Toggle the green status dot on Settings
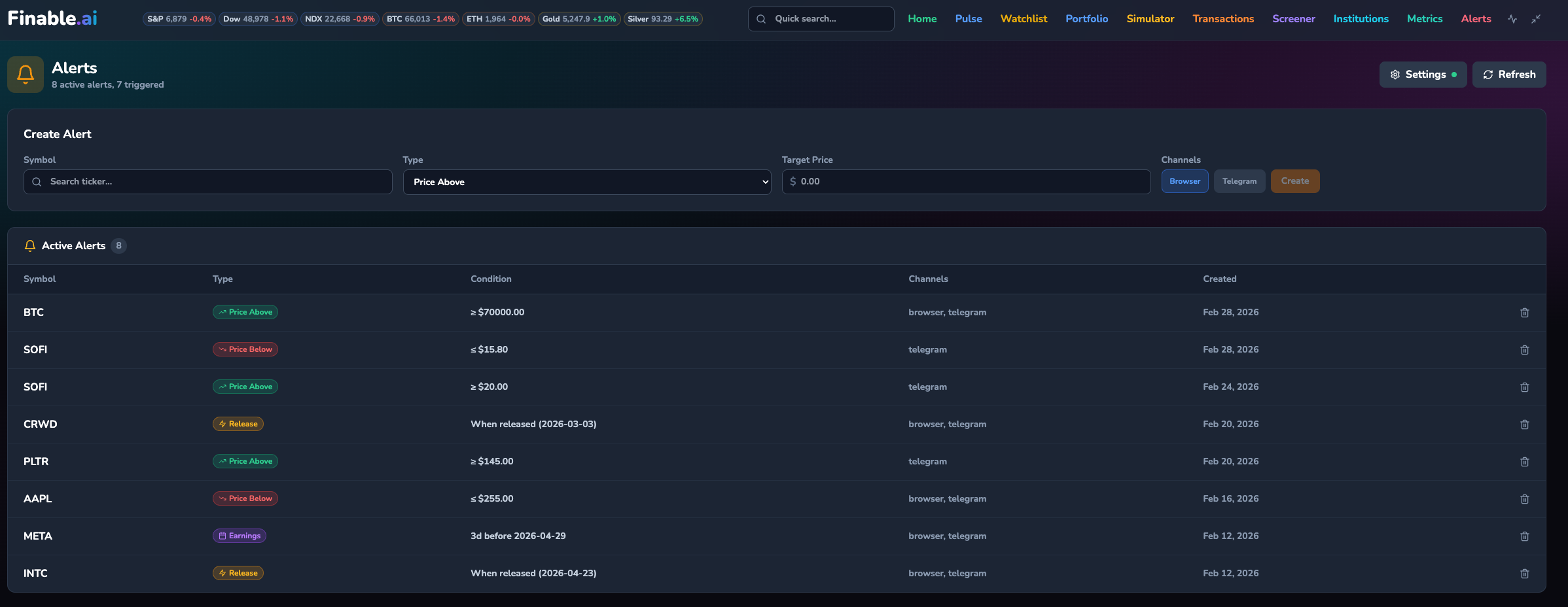 (1453, 74)
